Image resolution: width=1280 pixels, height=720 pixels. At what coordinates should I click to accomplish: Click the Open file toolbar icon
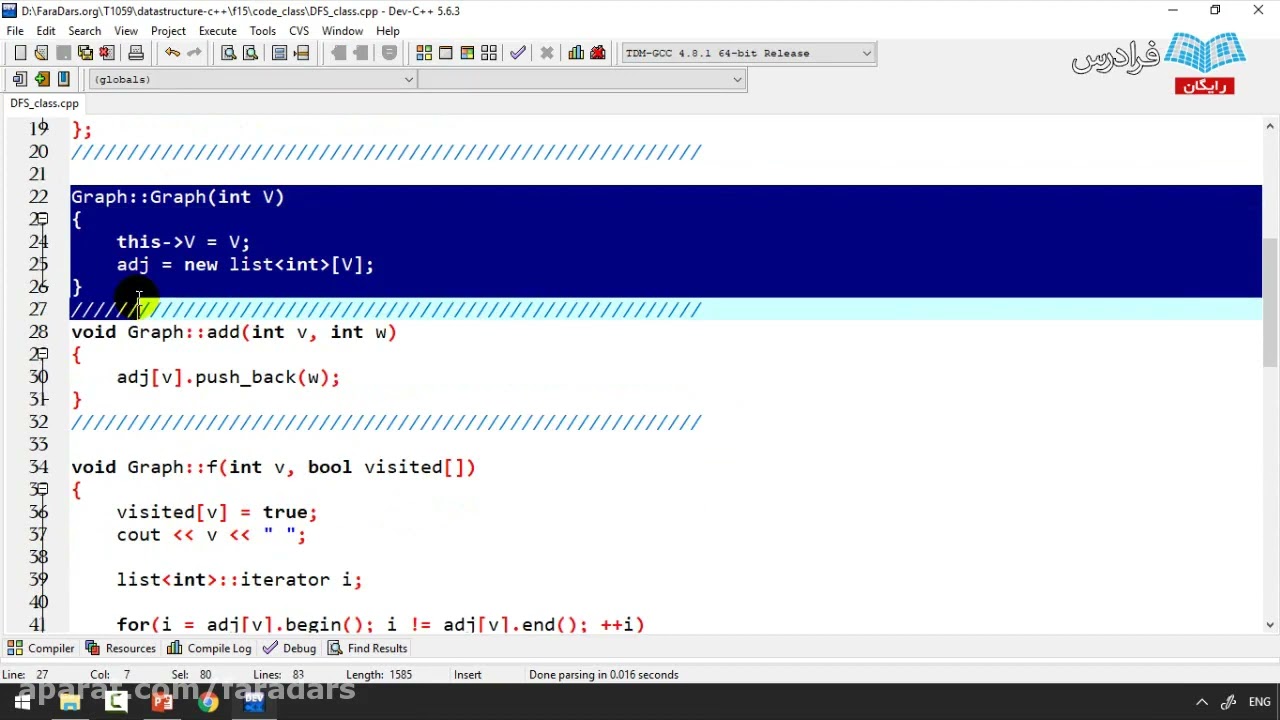coord(42,53)
